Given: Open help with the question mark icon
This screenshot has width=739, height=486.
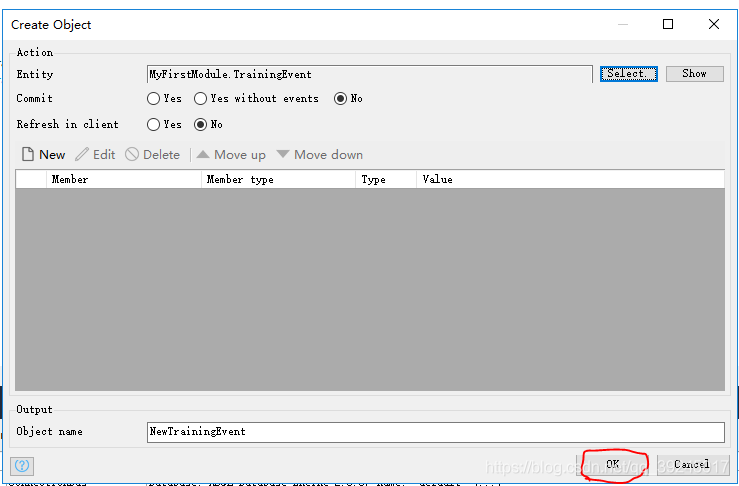Looking at the screenshot, I should coord(22,466).
